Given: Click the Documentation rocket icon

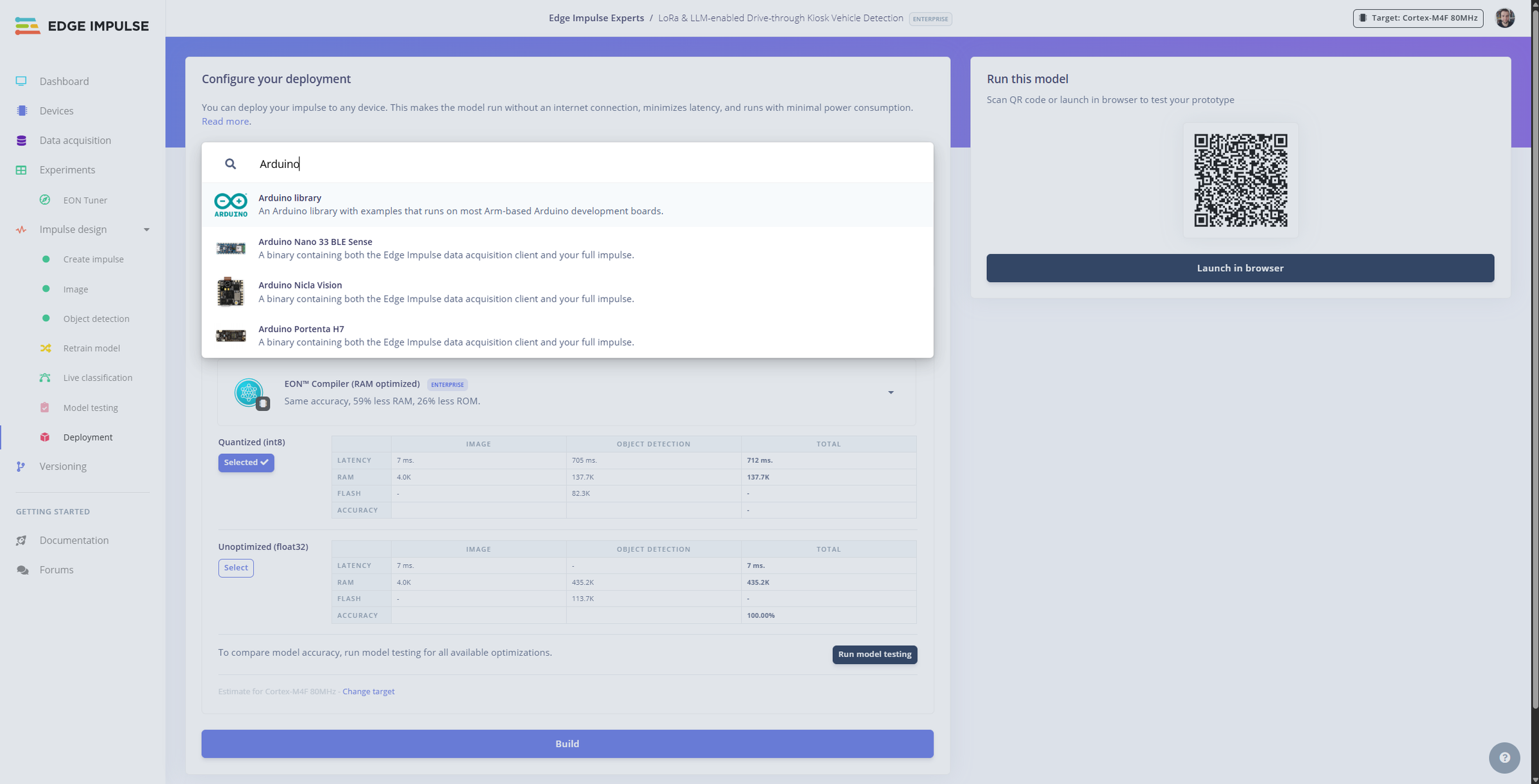Looking at the screenshot, I should coord(21,540).
